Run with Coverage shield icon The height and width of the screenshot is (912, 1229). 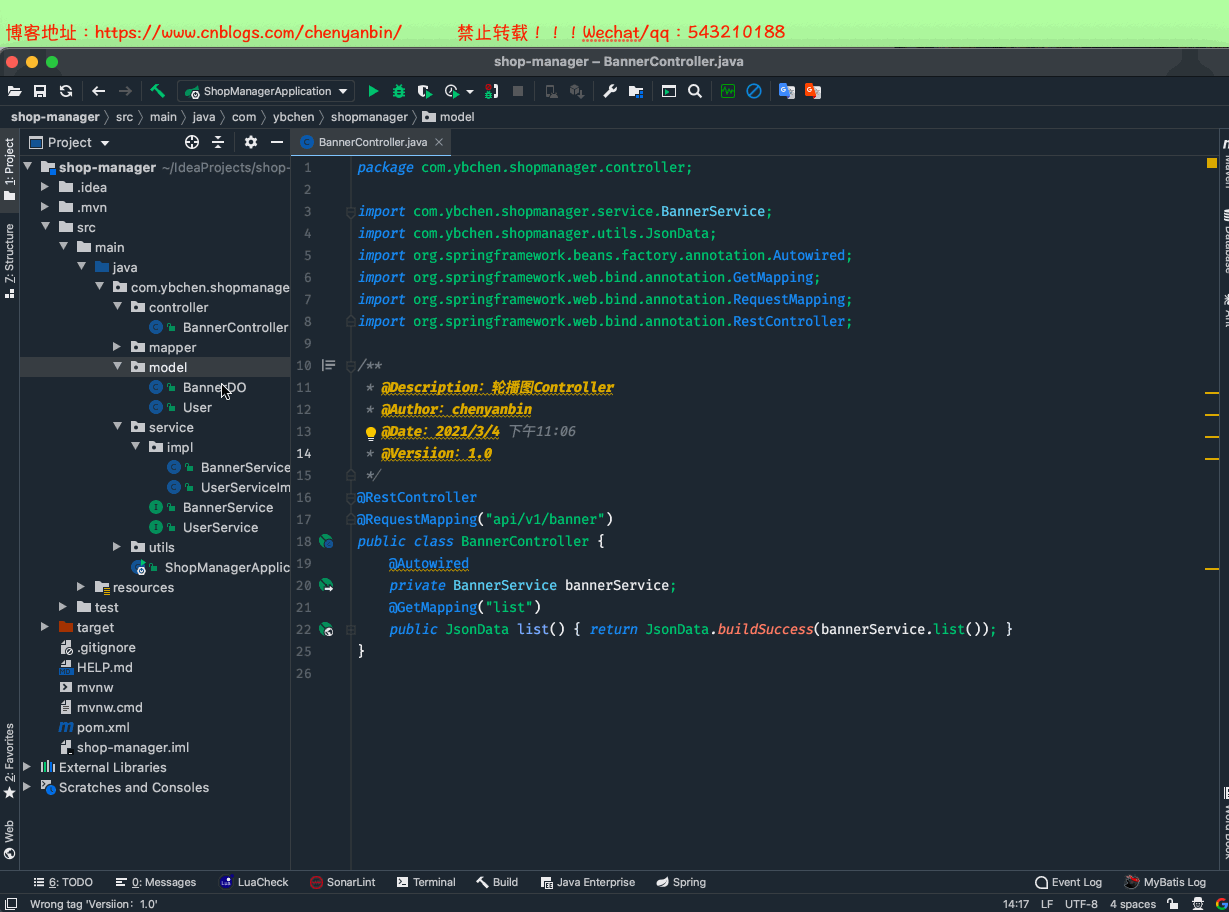click(425, 91)
